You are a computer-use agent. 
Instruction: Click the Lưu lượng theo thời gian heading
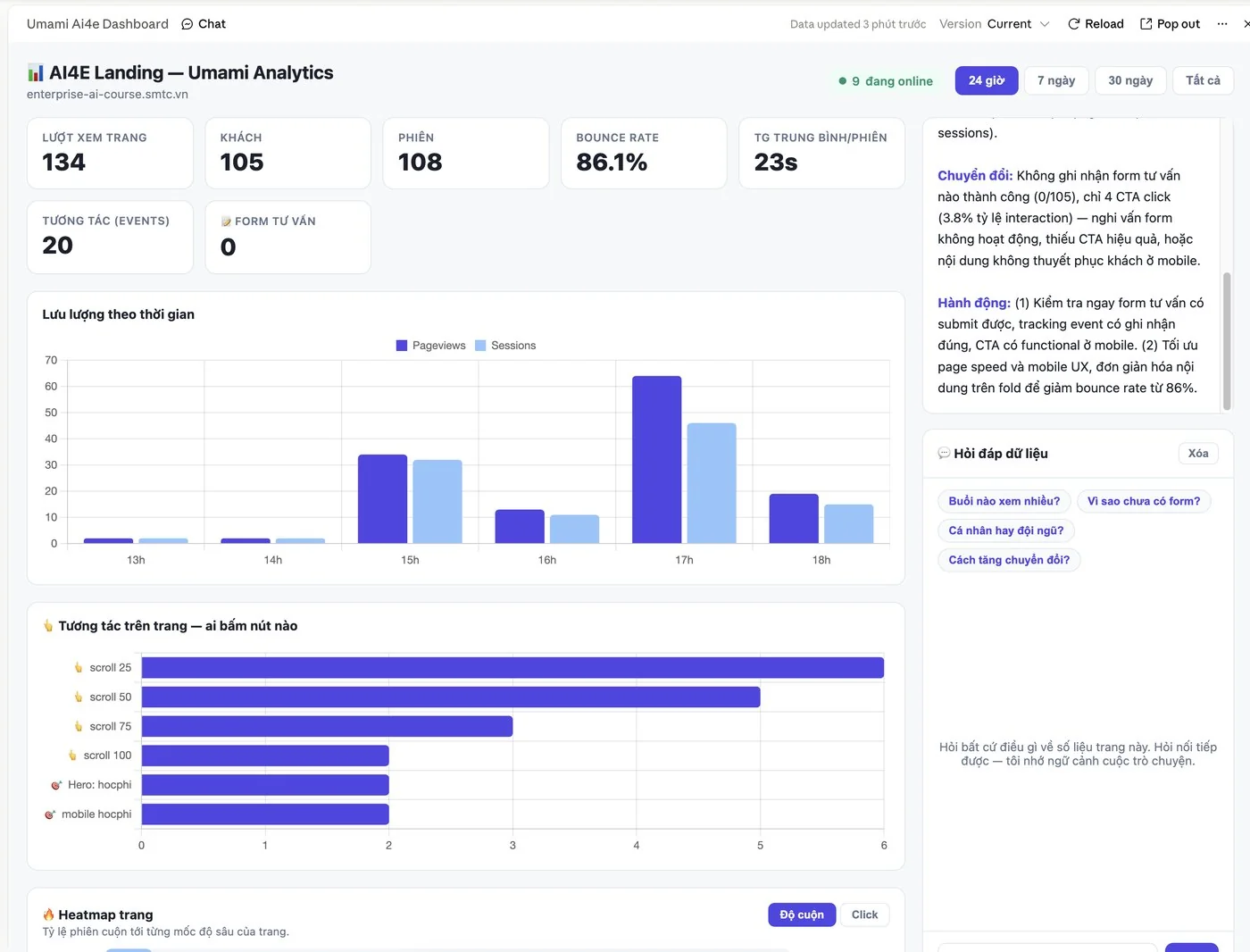119,314
